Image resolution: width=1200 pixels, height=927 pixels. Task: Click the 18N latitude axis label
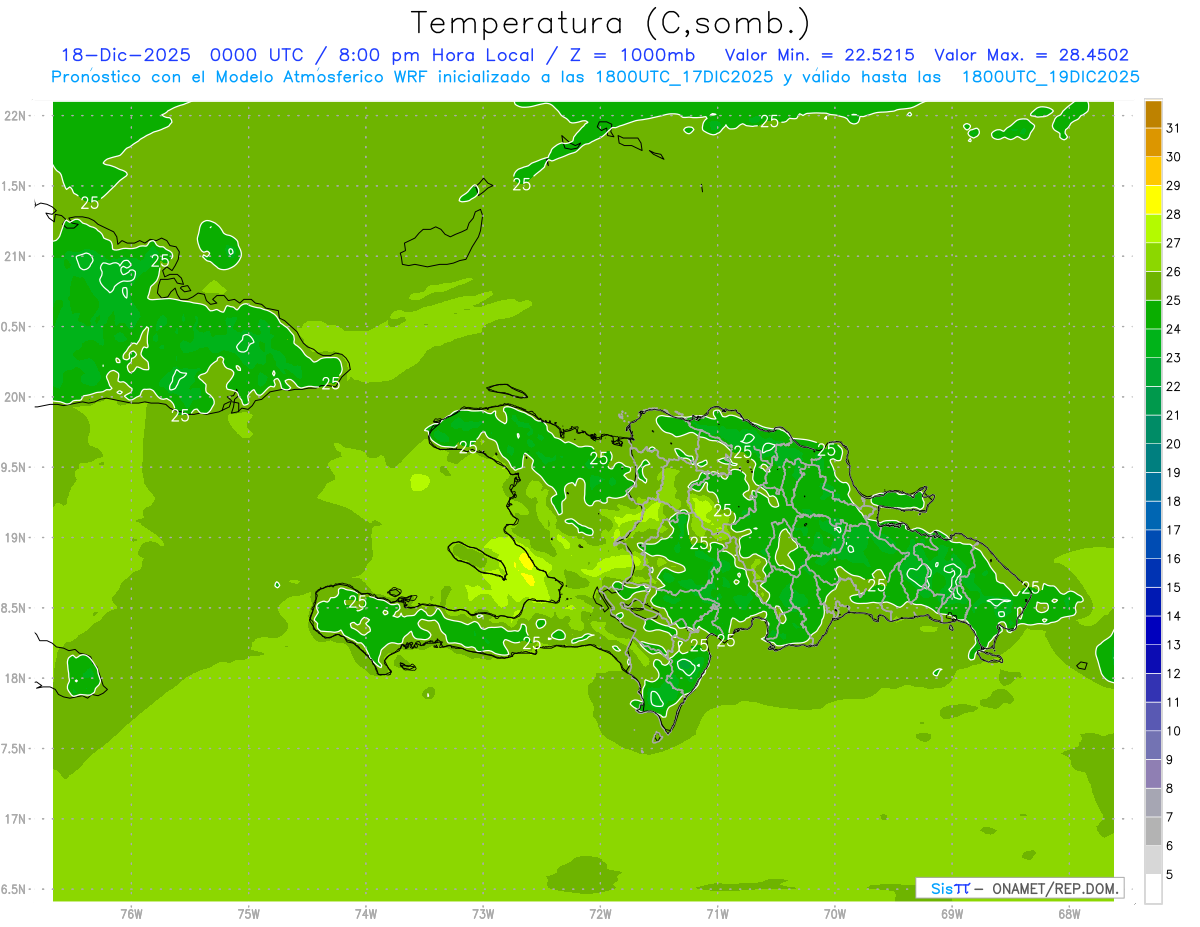(14, 678)
